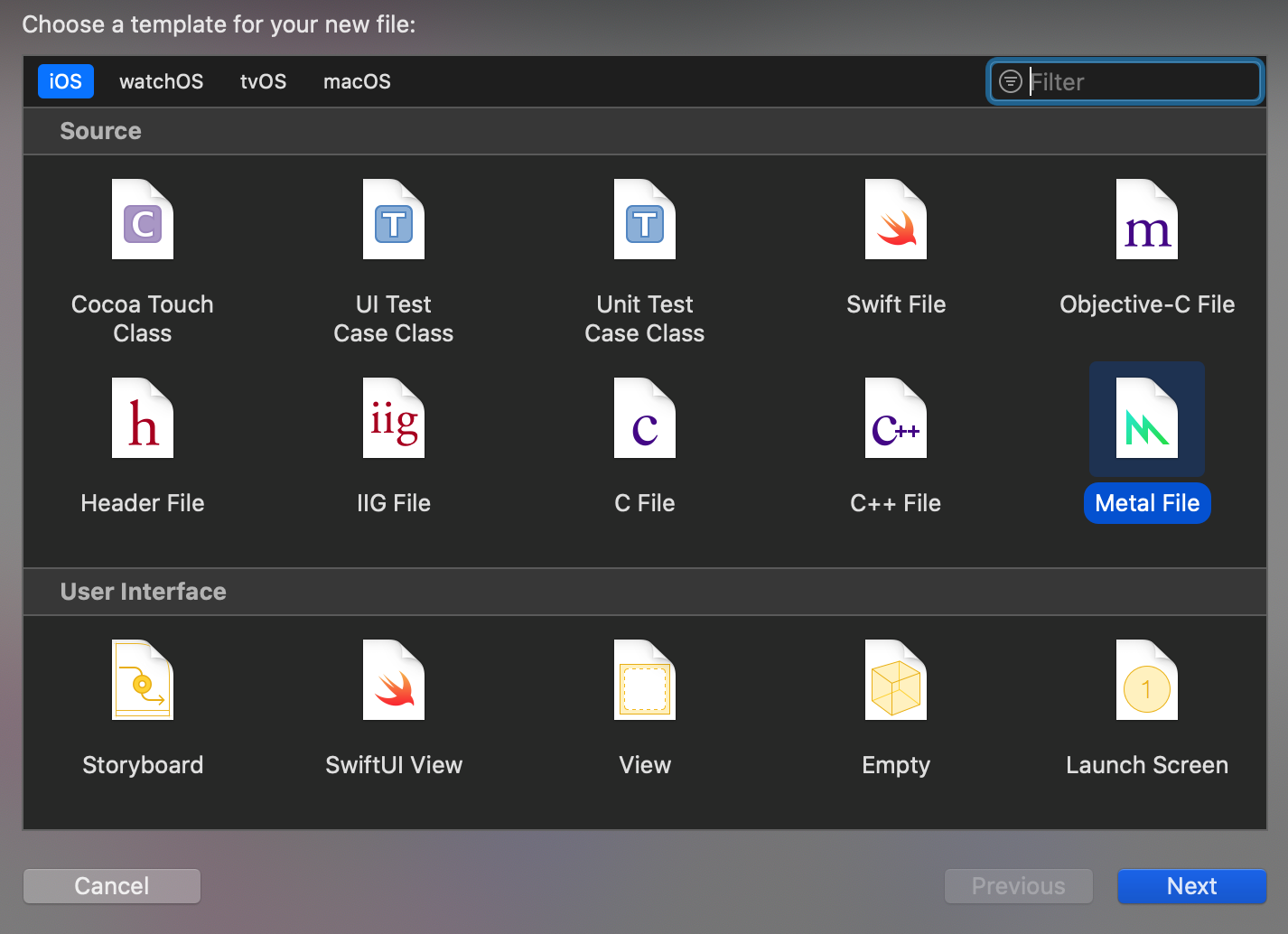The width and height of the screenshot is (1288, 934).
Task: Click the 'Empty' label text
Action: pos(896,765)
